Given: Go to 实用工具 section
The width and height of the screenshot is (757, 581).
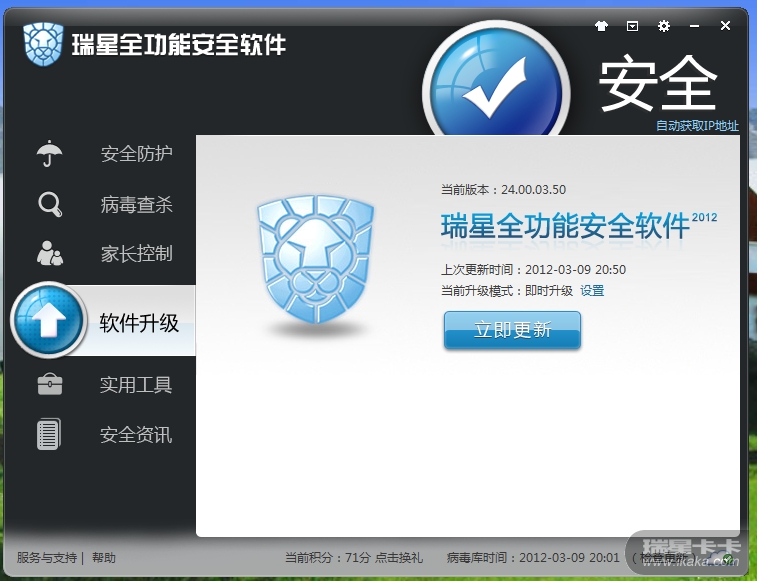Looking at the screenshot, I should (136, 385).
